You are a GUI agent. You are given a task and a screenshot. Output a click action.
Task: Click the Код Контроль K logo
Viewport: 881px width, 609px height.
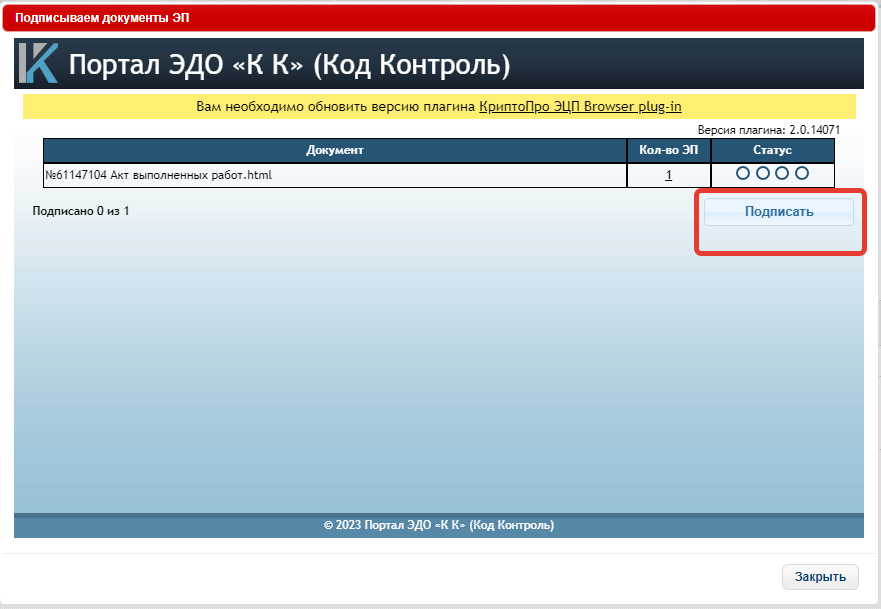point(38,63)
